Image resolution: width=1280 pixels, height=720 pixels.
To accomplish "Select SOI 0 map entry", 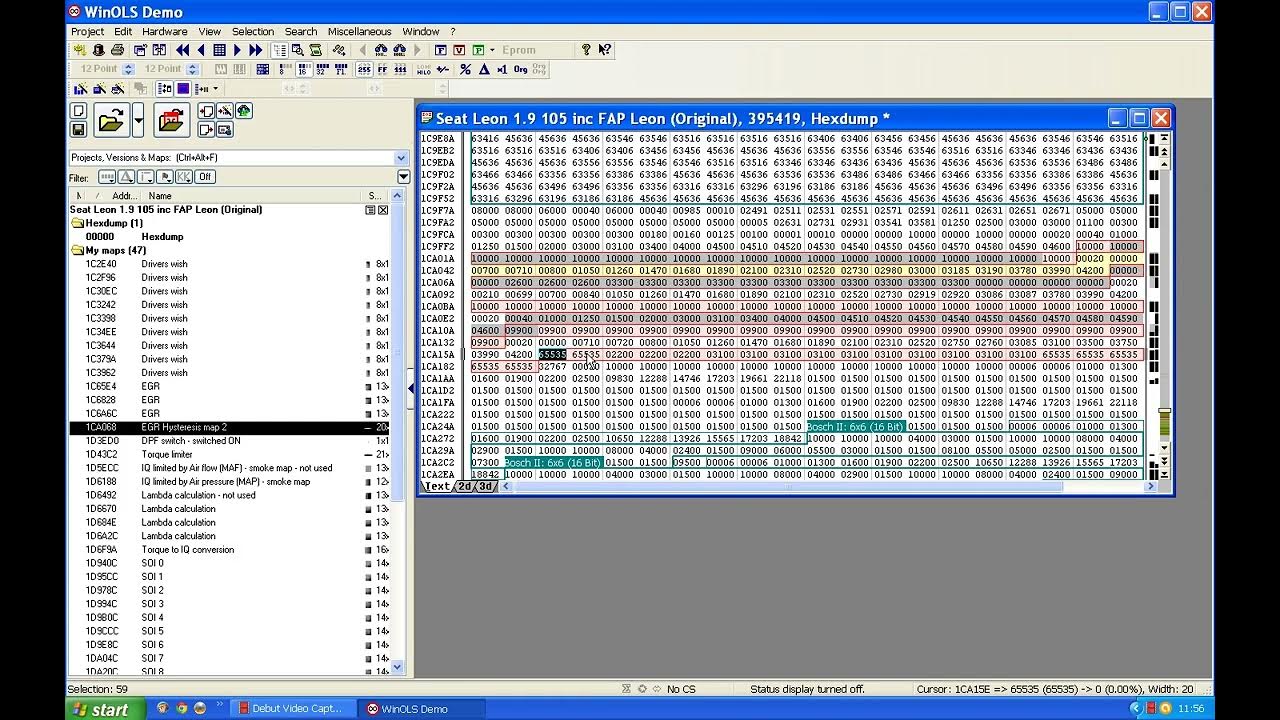I will [x=229, y=563].
